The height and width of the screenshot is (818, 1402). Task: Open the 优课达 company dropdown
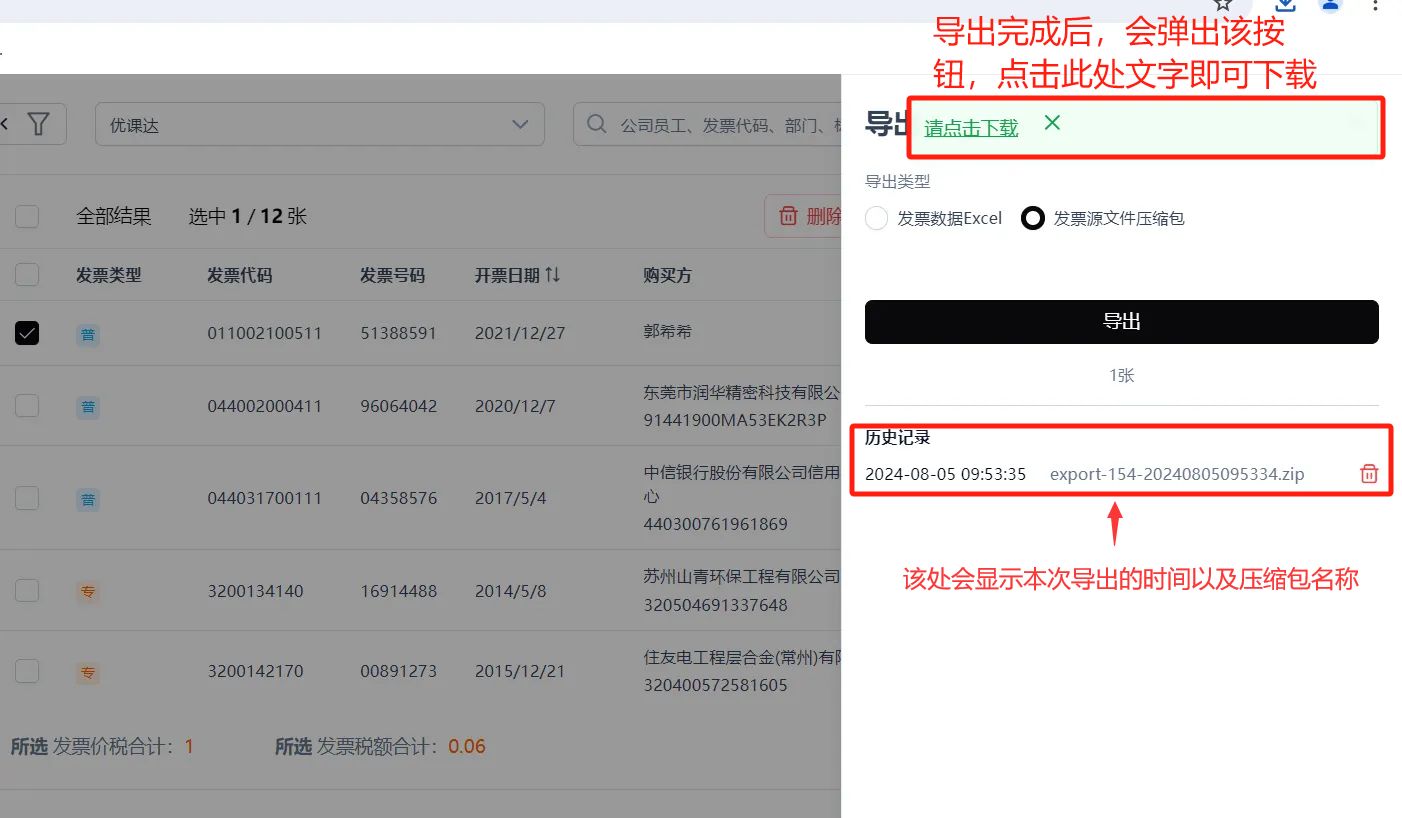(x=320, y=124)
